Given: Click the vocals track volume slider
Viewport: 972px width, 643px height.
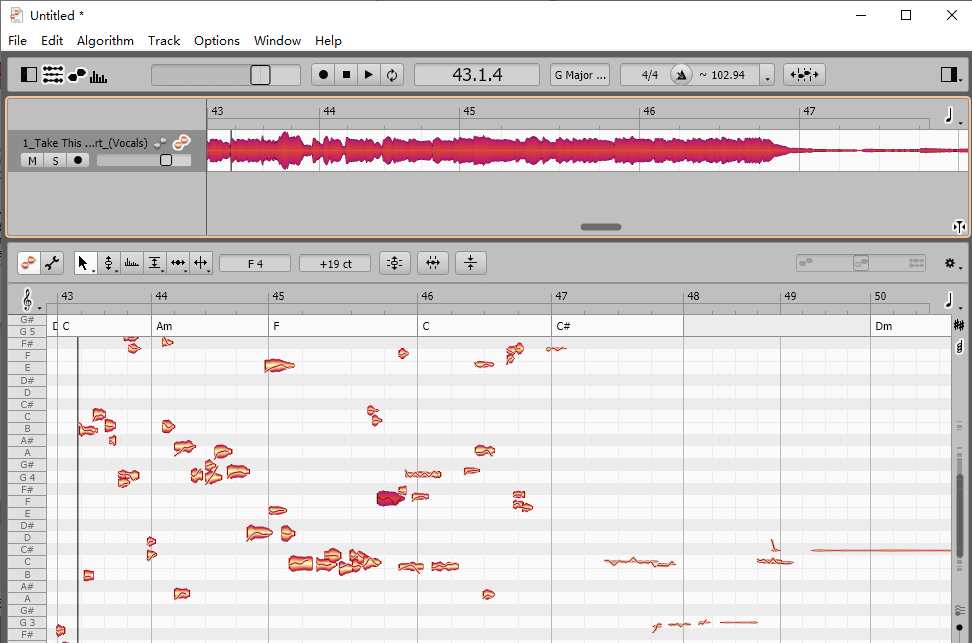Looking at the screenshot, I should [x=144, y=160].
